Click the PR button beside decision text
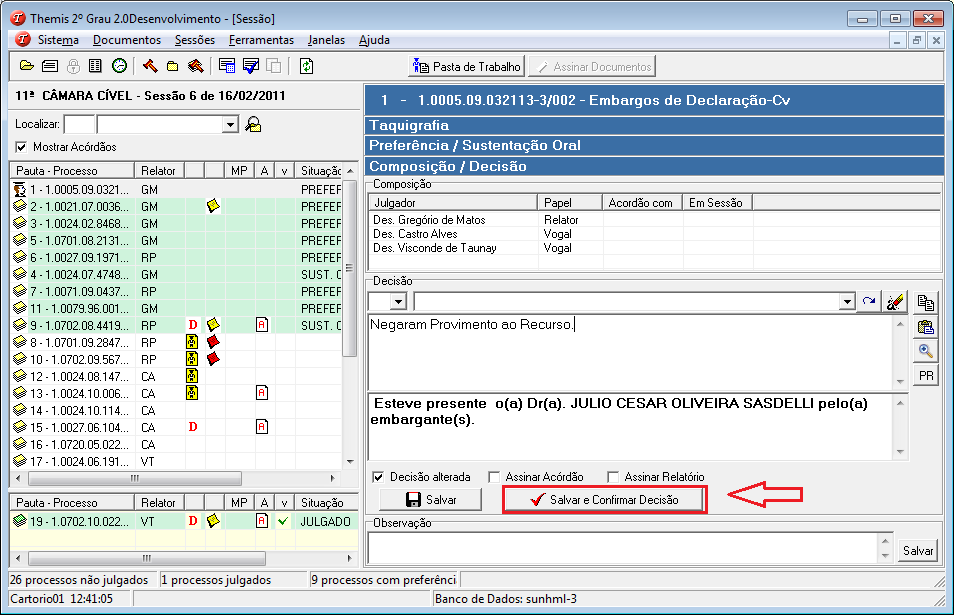The image size is (954, 615). [926, 375]
